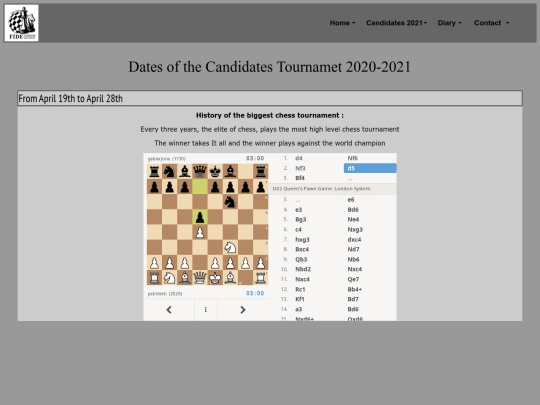Image resolution: width=540 pixels, height=405 pixels.
Task: Click the black bishop on c8
Action: [x=185, y=171]
